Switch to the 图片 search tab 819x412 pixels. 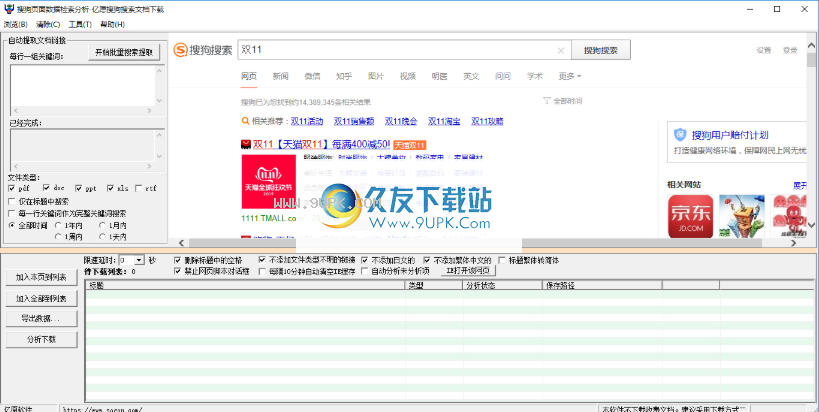tap(376, 76)
